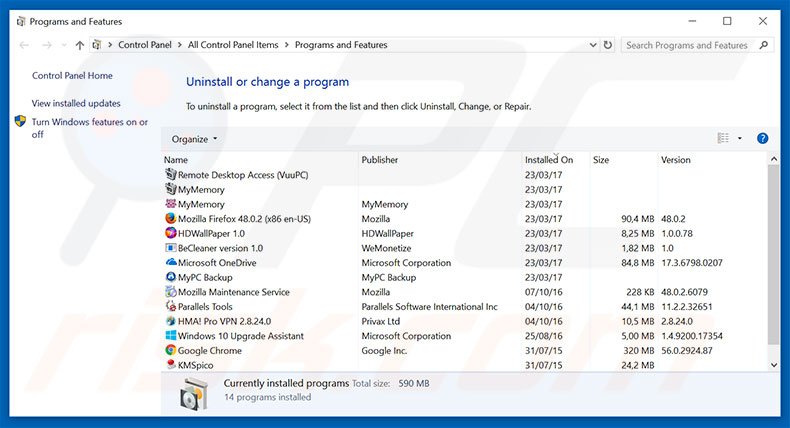
Task: Click the BeCleaner version 1.0 icon
Action: click(171, 248)
